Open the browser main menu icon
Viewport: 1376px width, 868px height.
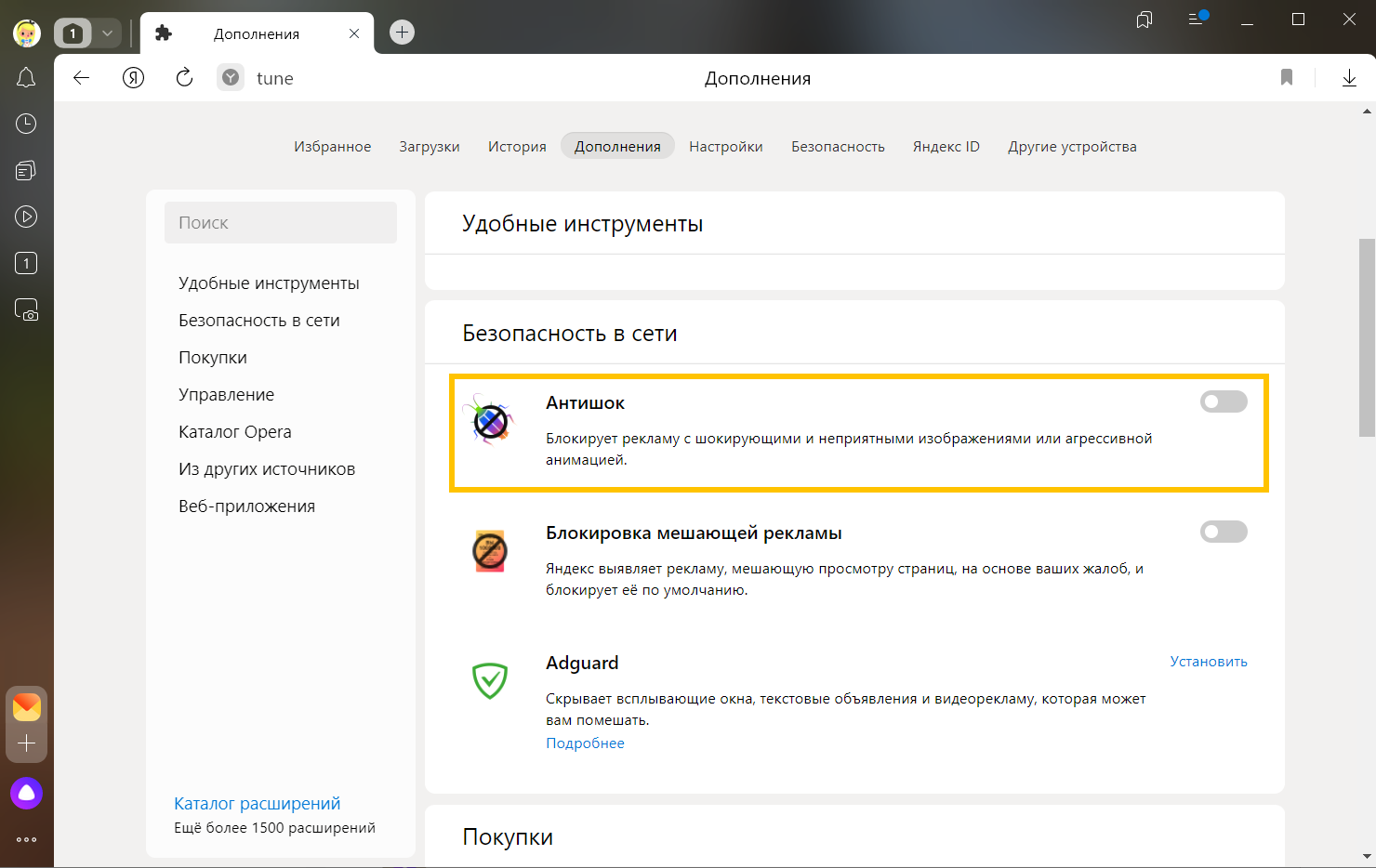[1197, 19]
